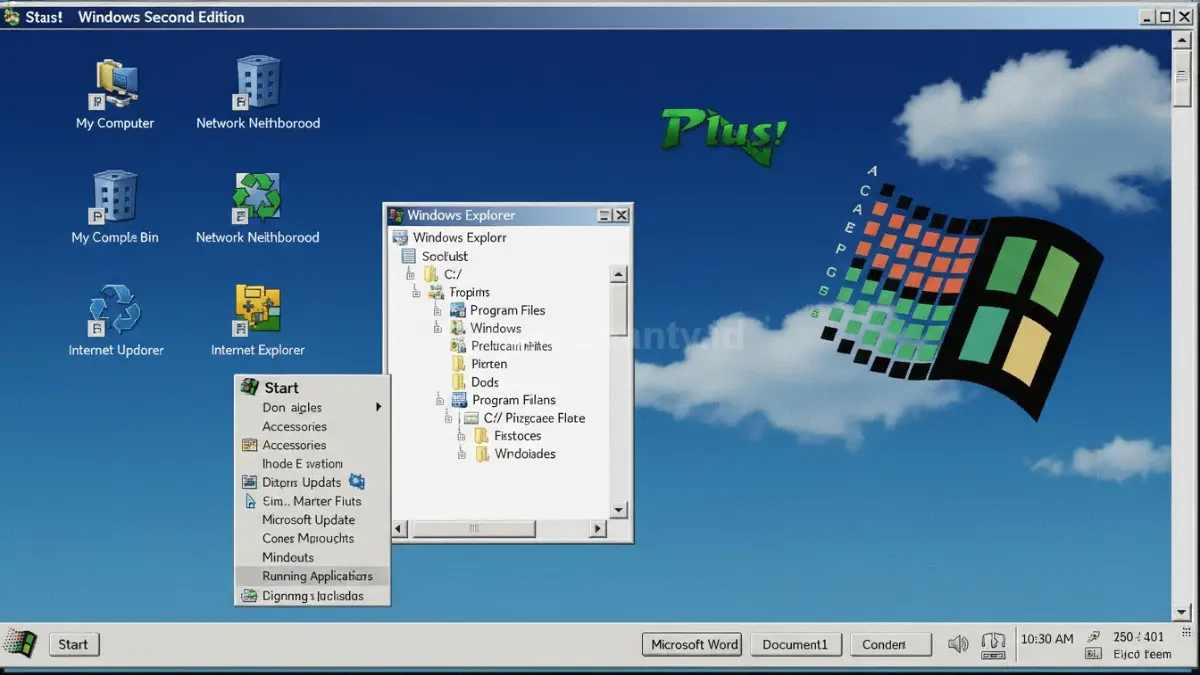The height and width of the screenshot is (675, 1200).
Task: Click the network device icon beside the speaker
Action: coord(993,644)
